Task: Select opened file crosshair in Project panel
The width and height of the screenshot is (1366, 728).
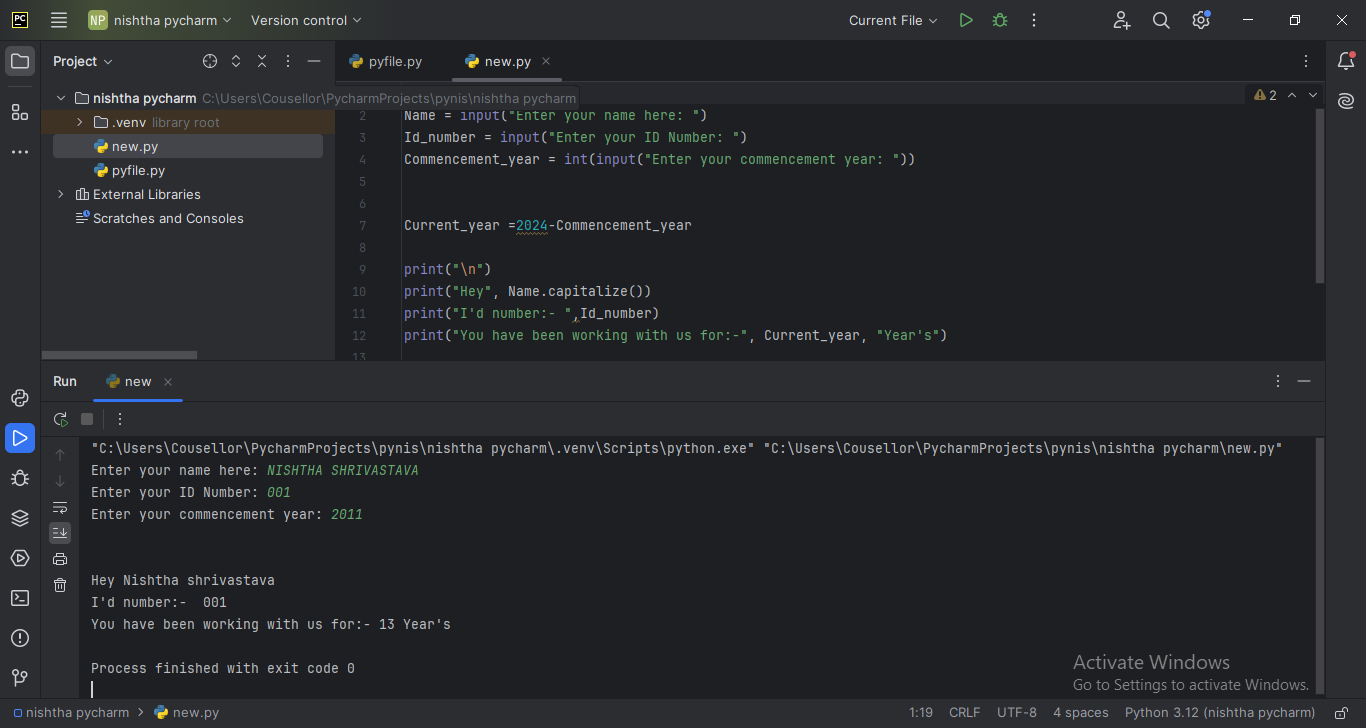Action: coord(210,61)
